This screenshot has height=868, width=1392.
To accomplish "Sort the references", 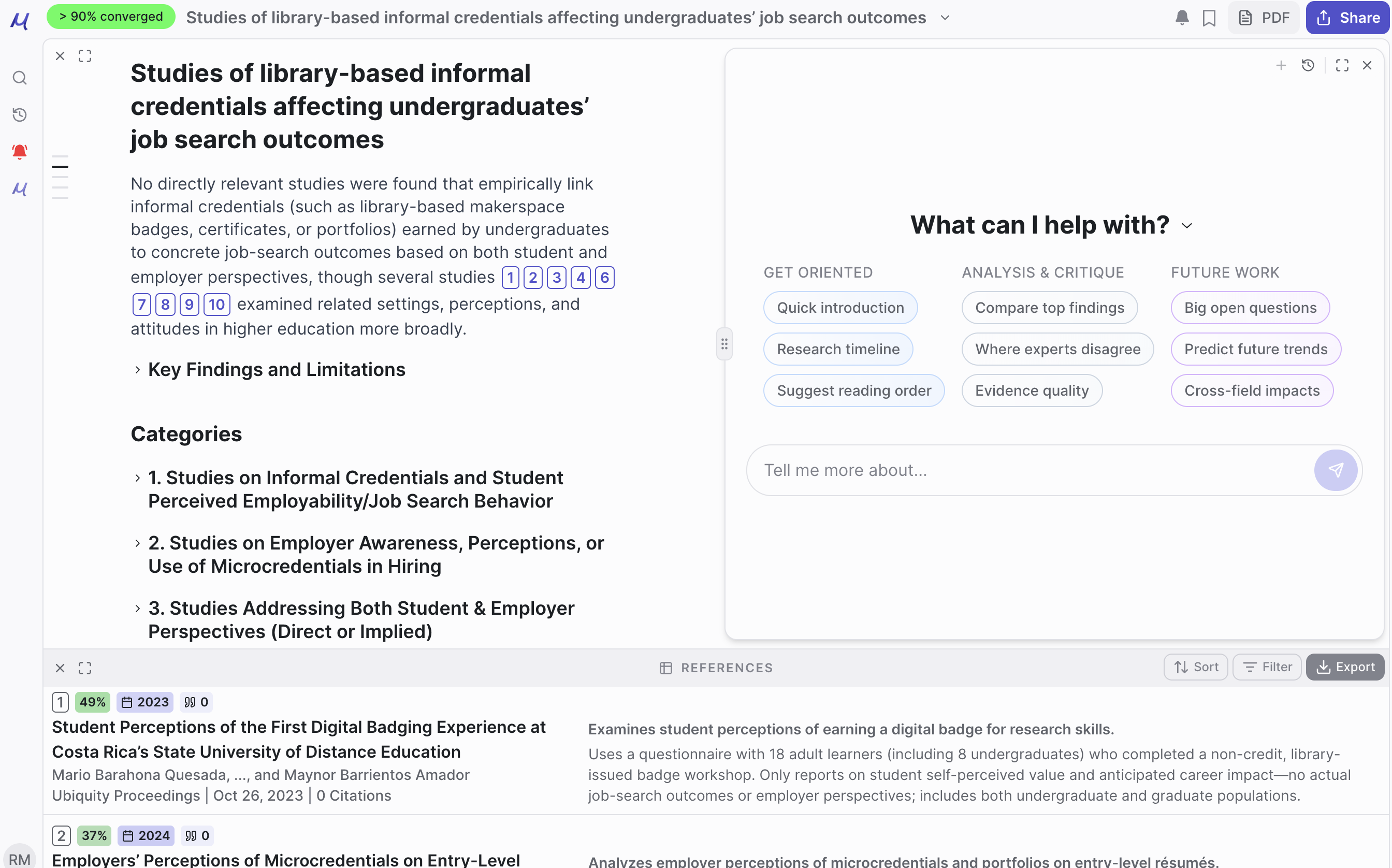I will [1196, 667].
